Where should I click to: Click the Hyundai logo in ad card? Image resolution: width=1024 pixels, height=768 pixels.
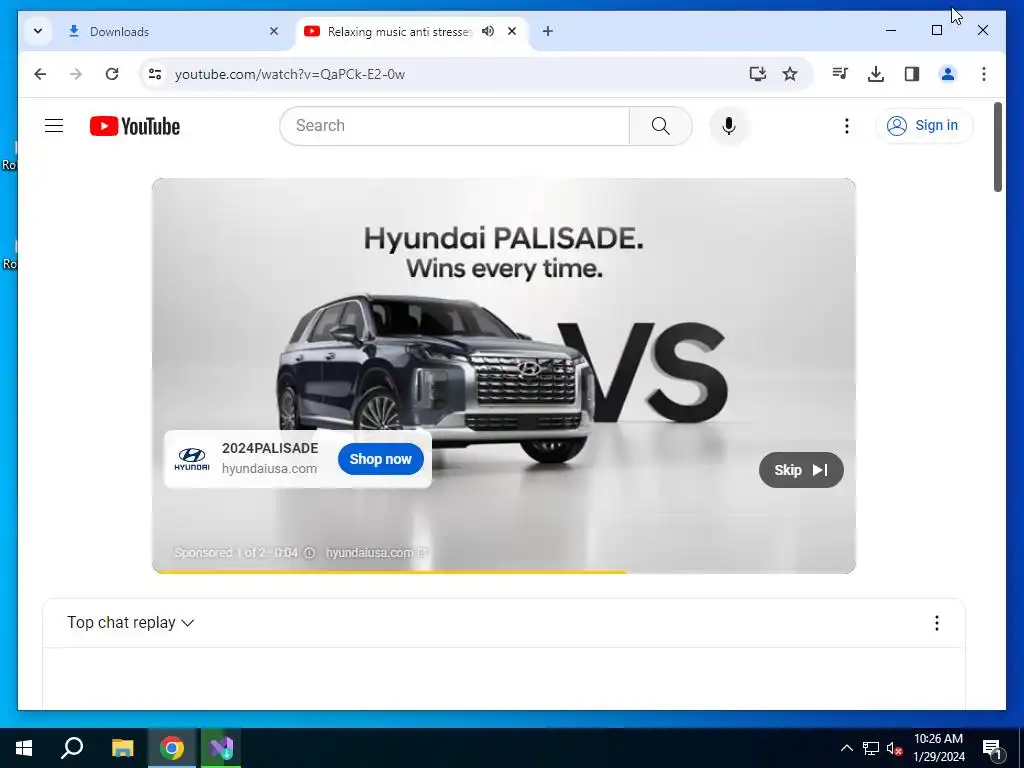[191, 459]
